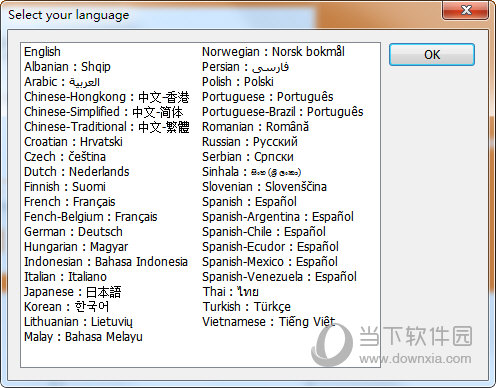Select Finnish : Suomi language
The image size is (496, 388).
[x=65, y=187]
